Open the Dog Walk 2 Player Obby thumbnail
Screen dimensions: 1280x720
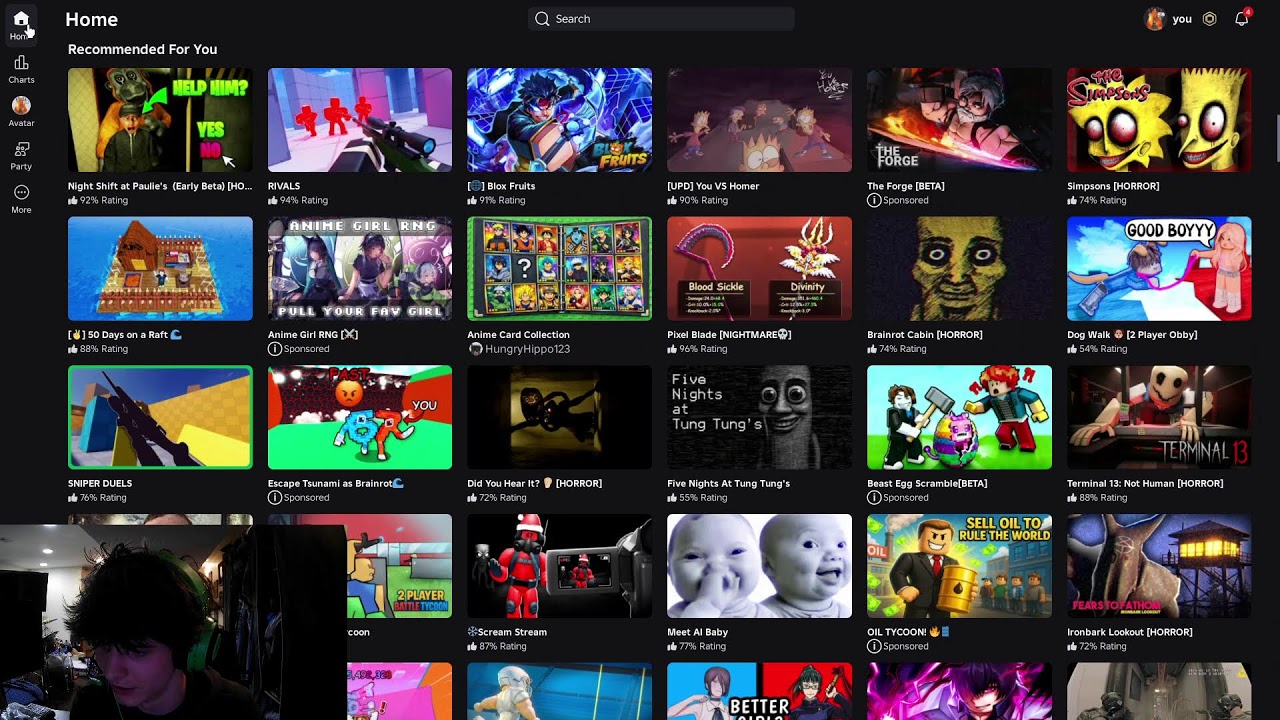(1159, 269)
